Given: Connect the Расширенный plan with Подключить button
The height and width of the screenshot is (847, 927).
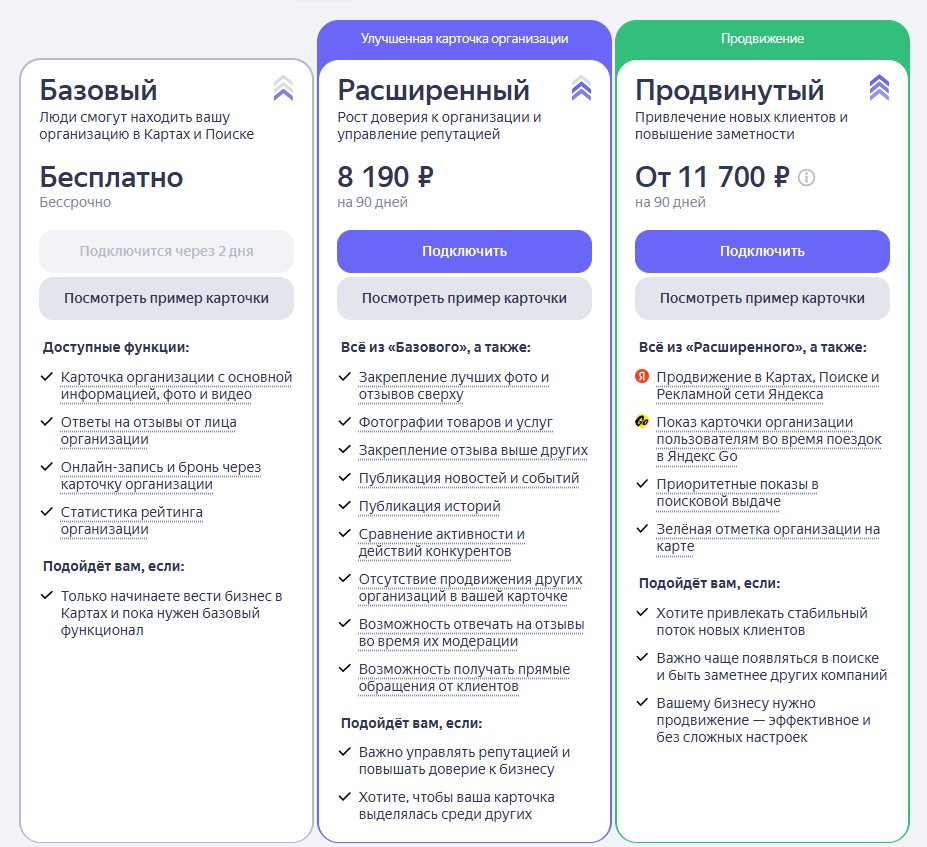Looking at the screenshot, I should coord(464,251).
